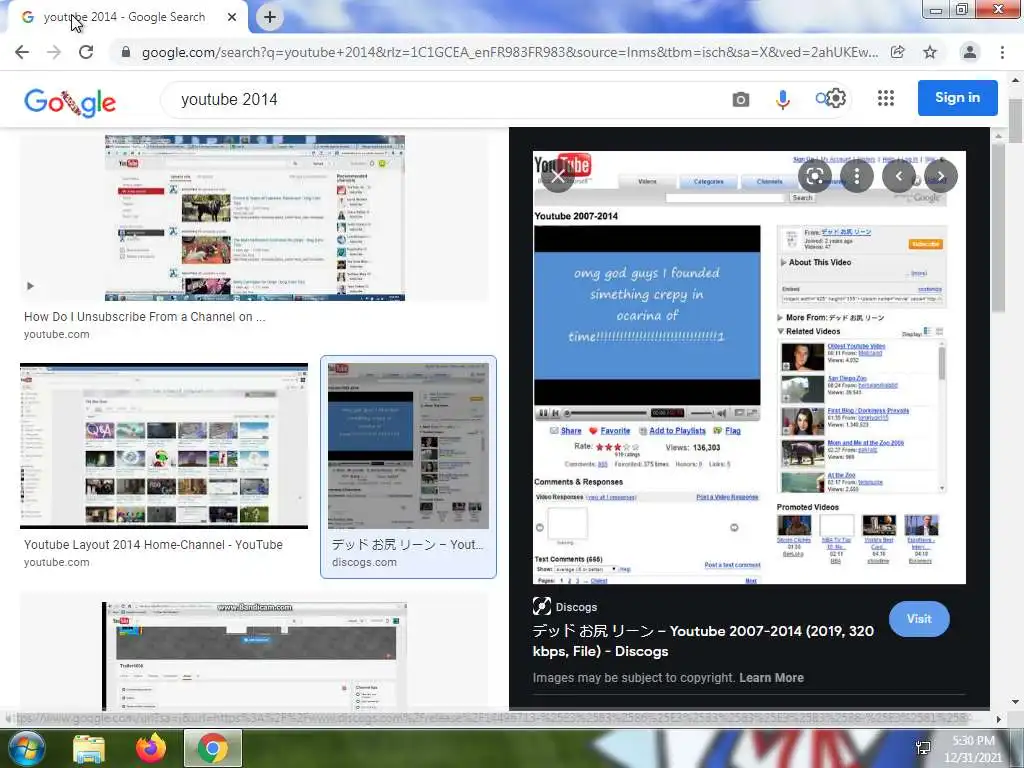
Task: Search by image with the camera icon
Action: pyautogui.click(x=741, y=99)
